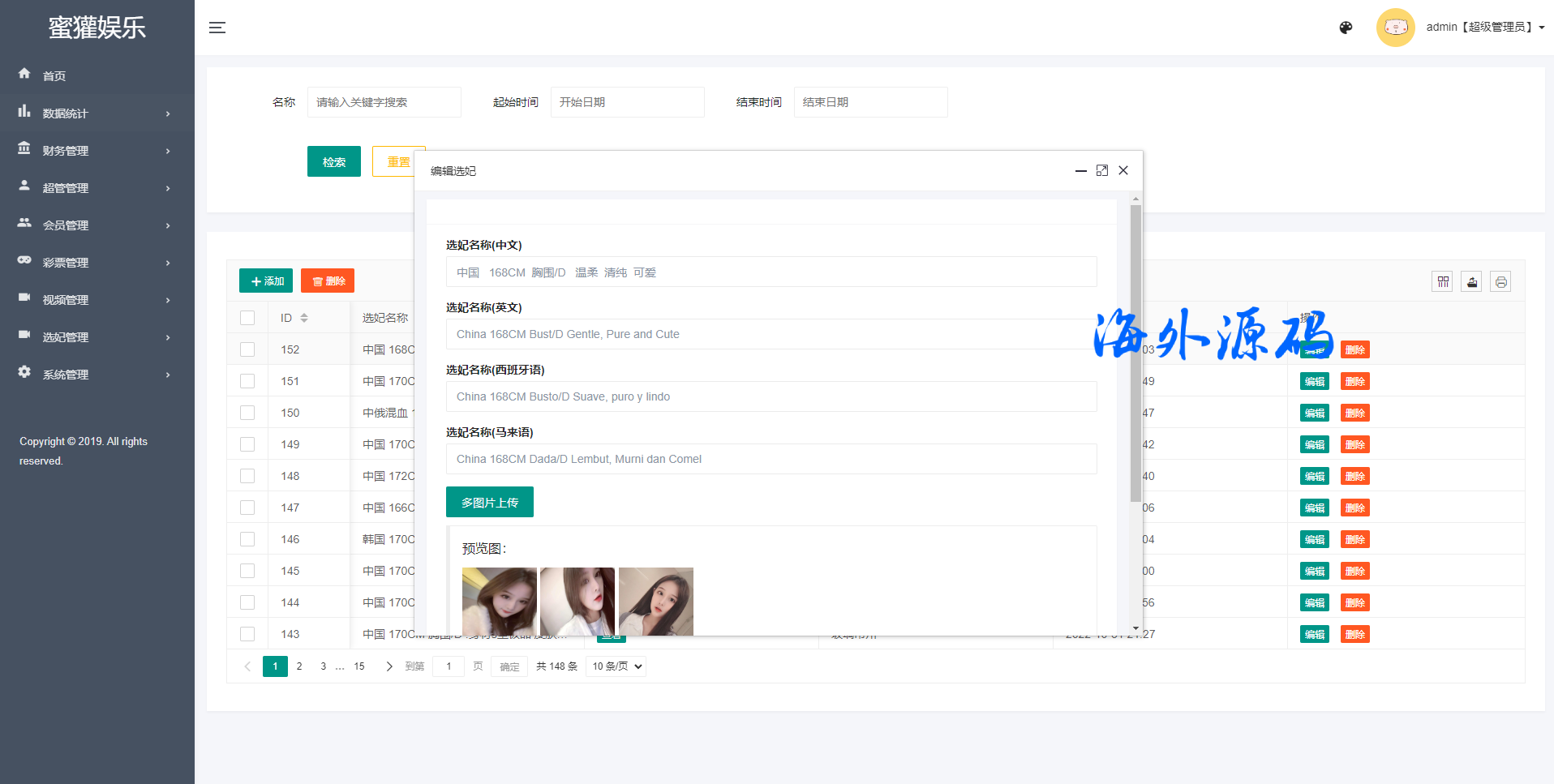Sort the table by ID column arrows
Screen dimensions: 1554x784
pyautogui.click(x=304, y=318)
